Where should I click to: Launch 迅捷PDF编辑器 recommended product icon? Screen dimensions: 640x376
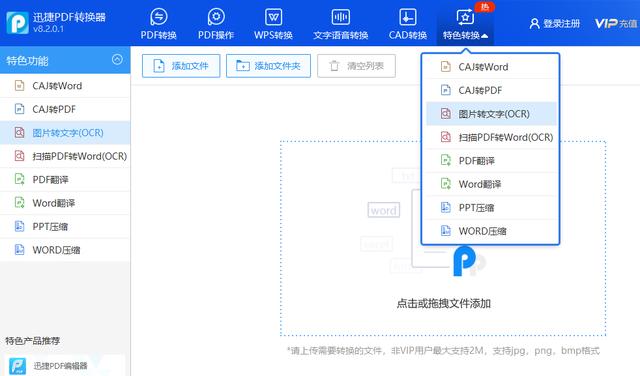(x=17, y=366)
